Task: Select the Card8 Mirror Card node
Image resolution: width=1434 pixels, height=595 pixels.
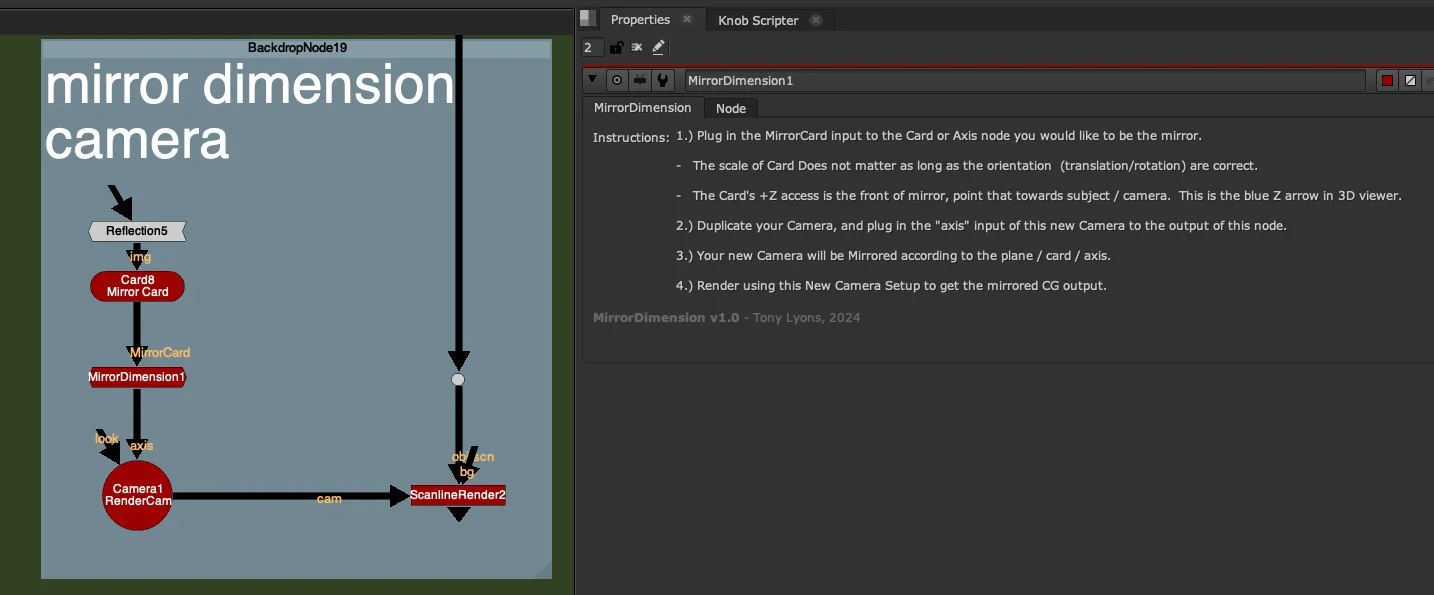Action: [x=137, y=286]
